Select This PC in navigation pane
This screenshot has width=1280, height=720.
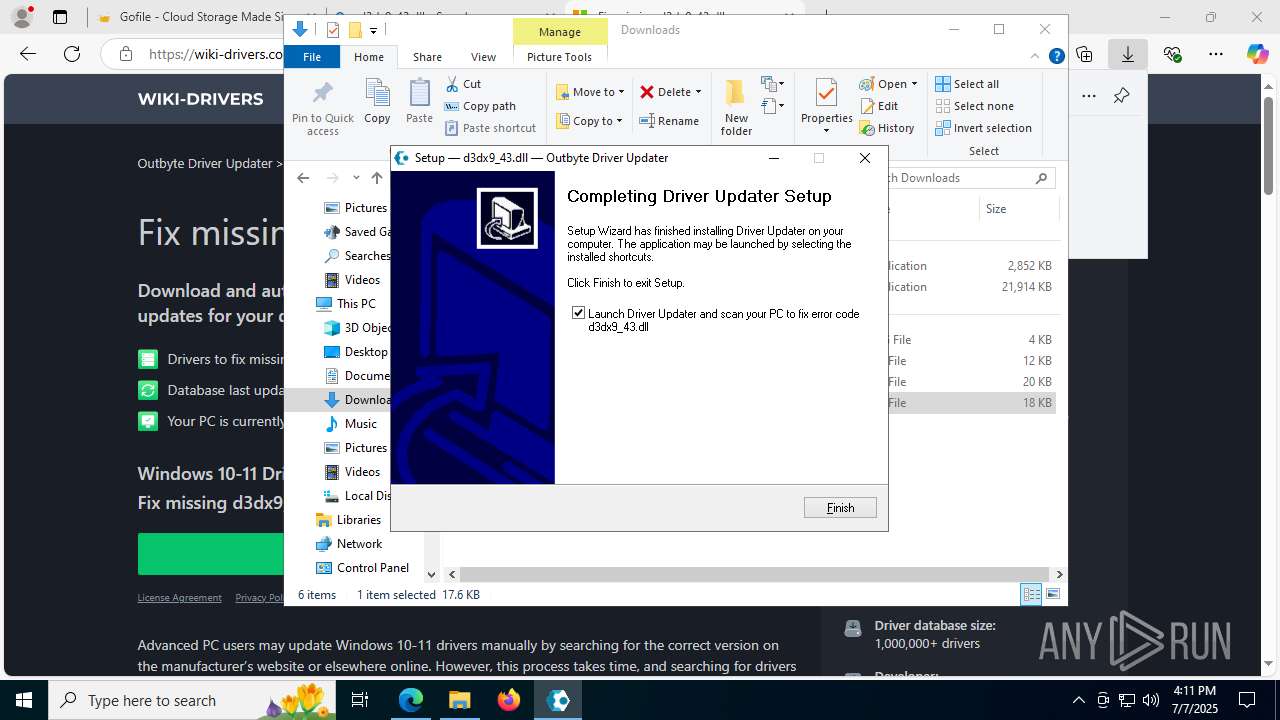pos(346,304)
